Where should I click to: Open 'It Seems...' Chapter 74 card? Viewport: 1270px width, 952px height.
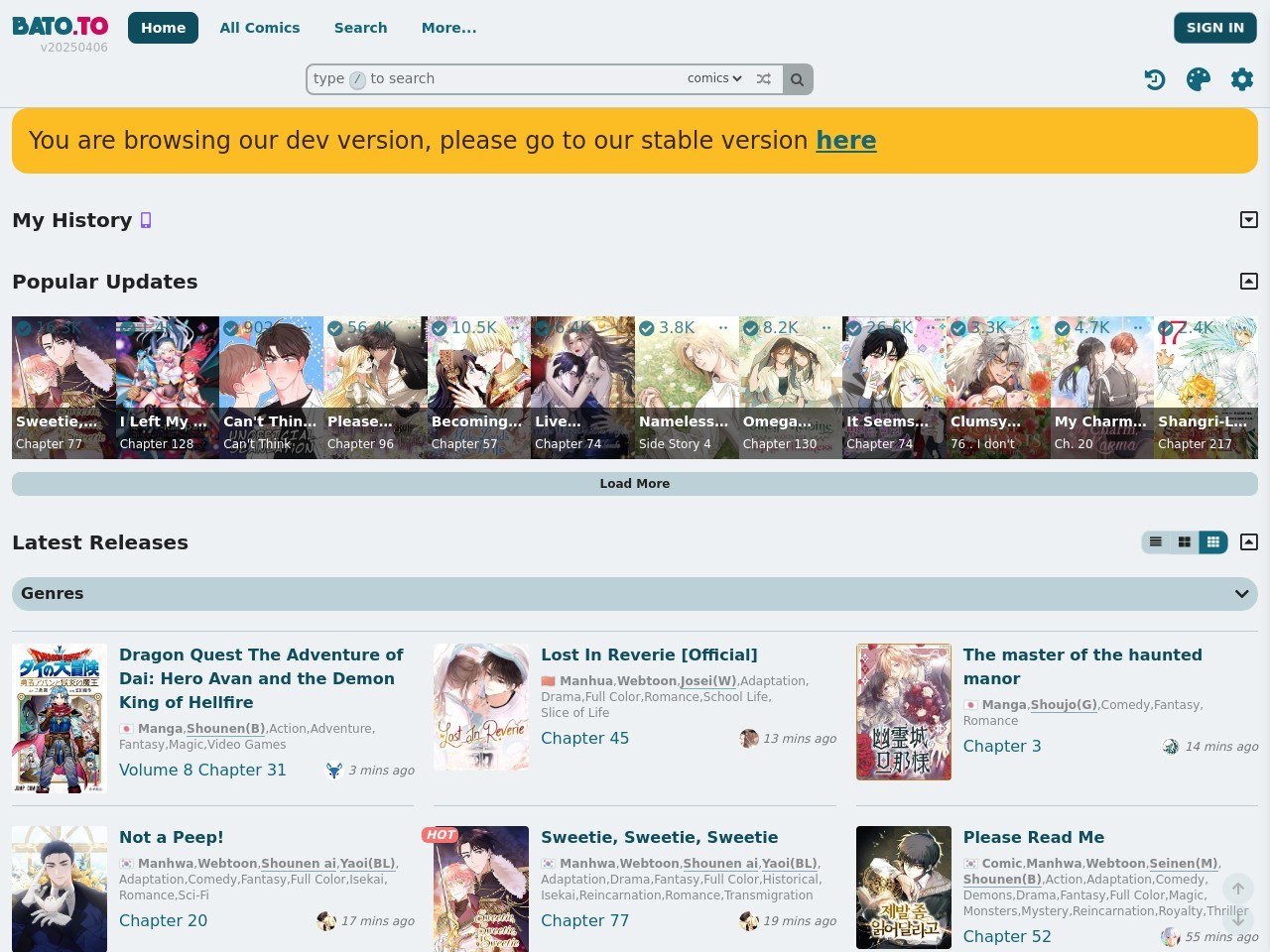pyautogui.click(x=894, y=388)
